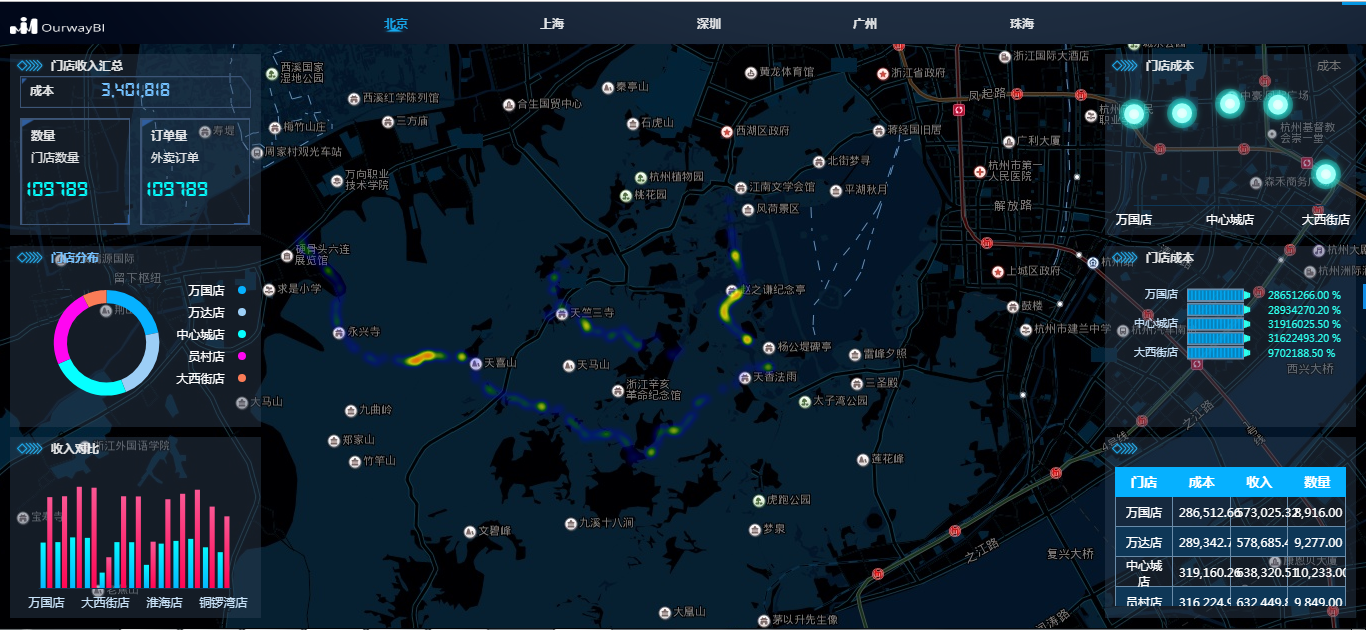1366x630 pixels.
Task: Click the 求是小学 map icon
Action: 269,289
